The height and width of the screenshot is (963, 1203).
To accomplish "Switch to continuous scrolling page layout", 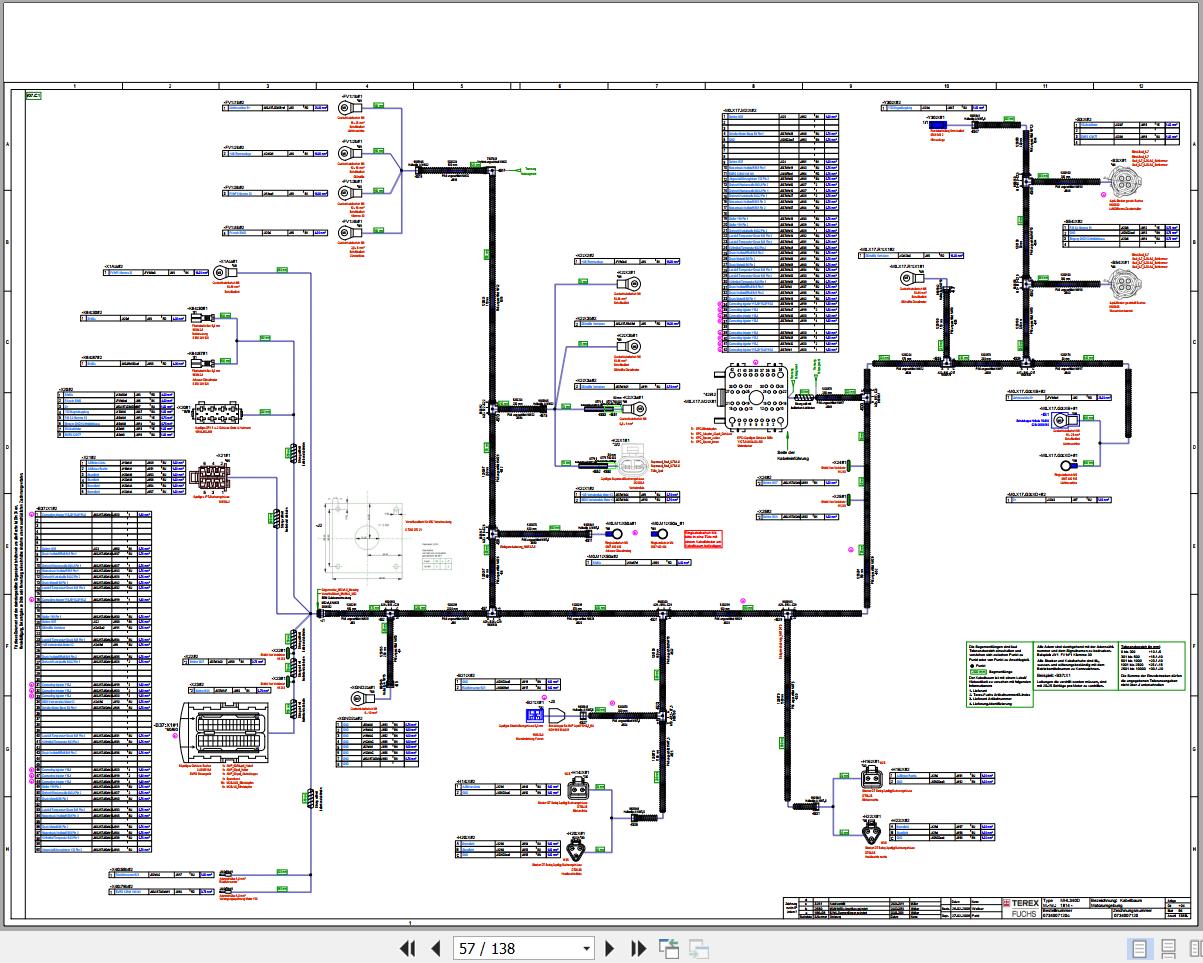I will (x=1167, y=948).
